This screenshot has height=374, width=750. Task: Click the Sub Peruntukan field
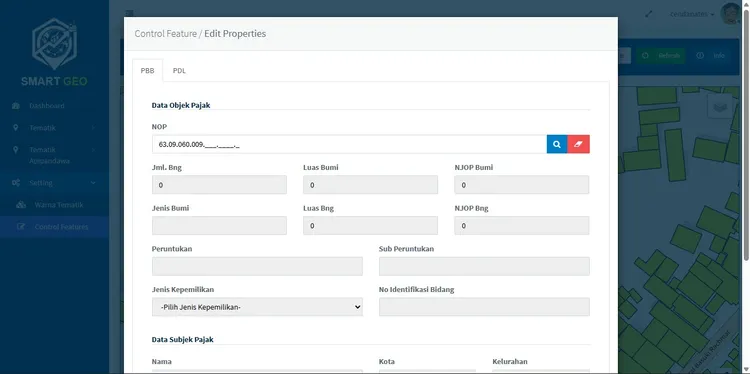pos(484,266)
